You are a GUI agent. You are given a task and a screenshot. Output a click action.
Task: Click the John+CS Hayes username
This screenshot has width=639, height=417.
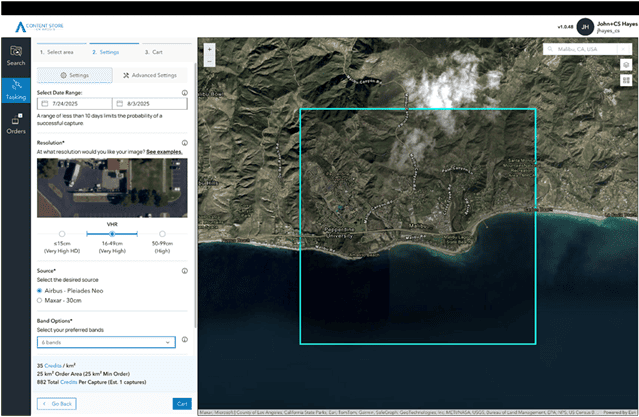pos(617,24)
